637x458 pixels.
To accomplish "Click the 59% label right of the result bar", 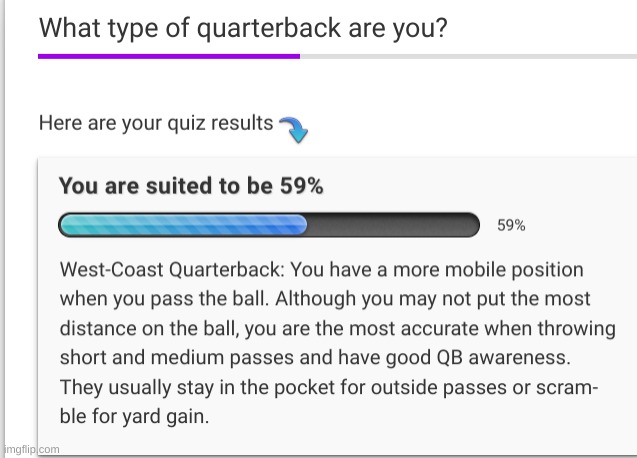I will pos(511,226).
